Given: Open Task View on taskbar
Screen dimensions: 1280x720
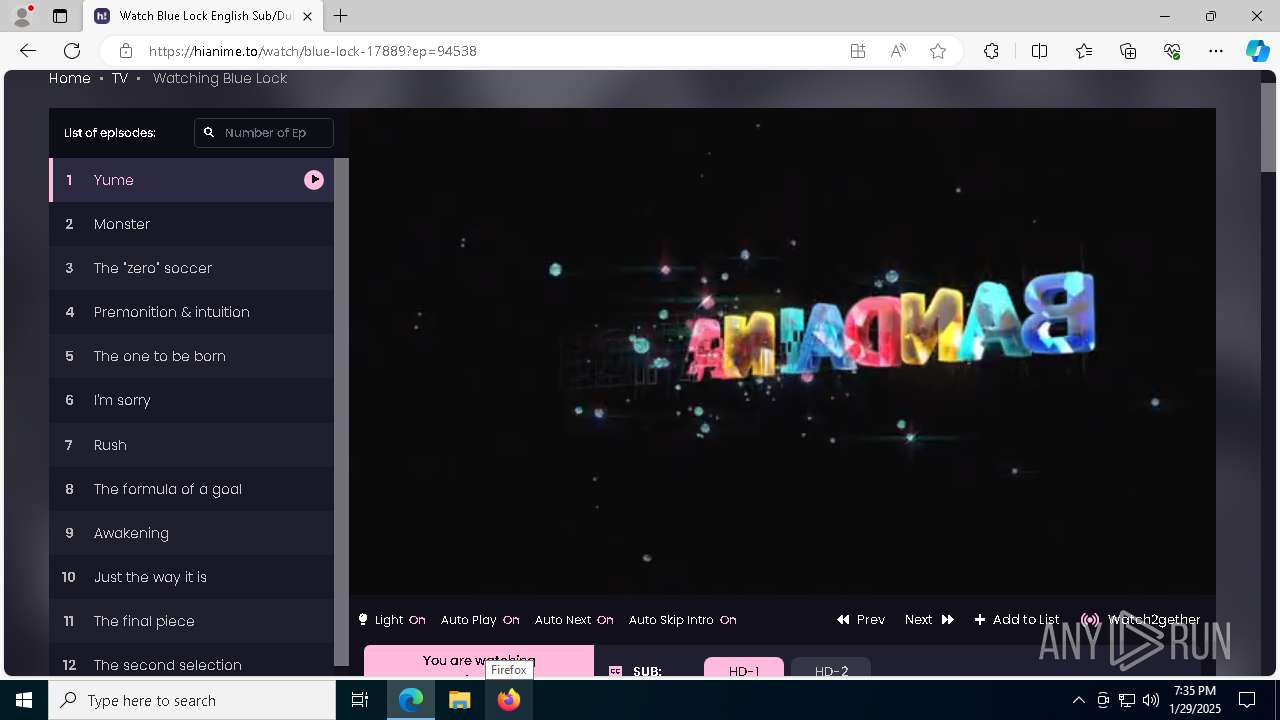Looking at the screenshot, I should [x=361, y=700].
